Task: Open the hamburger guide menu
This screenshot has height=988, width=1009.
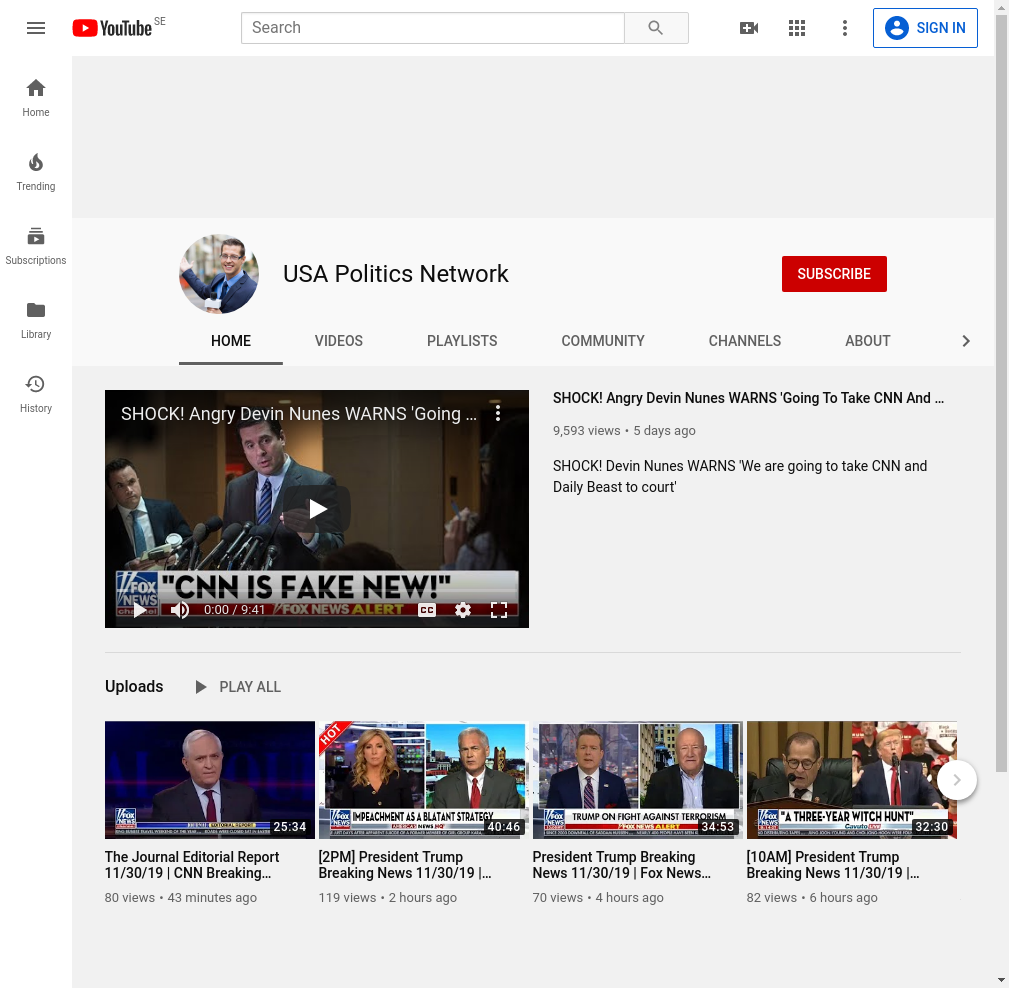Action: pos(36,28)
